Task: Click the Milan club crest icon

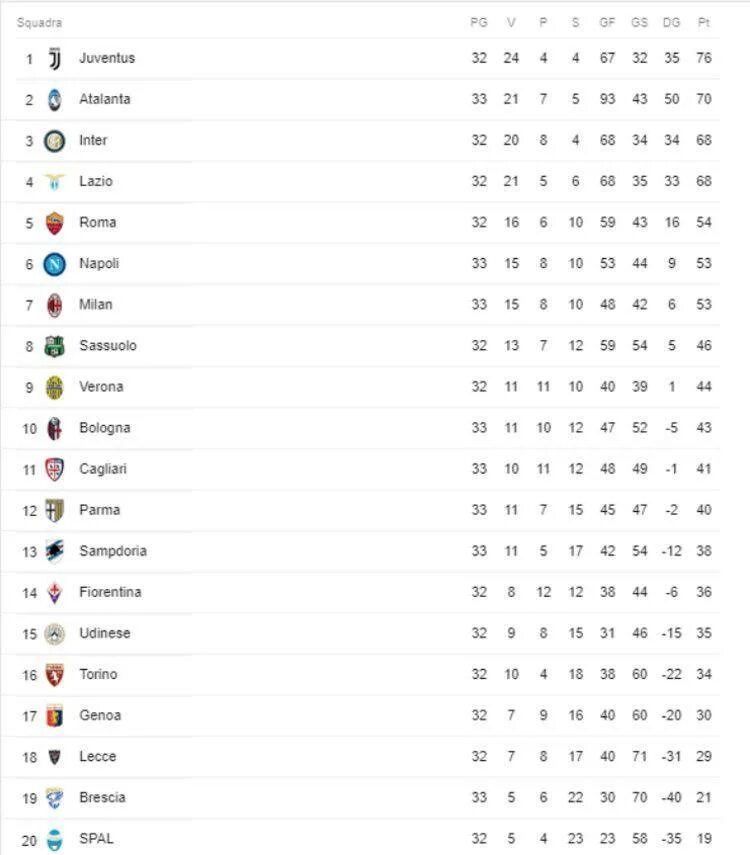Action: click(55, 305)
